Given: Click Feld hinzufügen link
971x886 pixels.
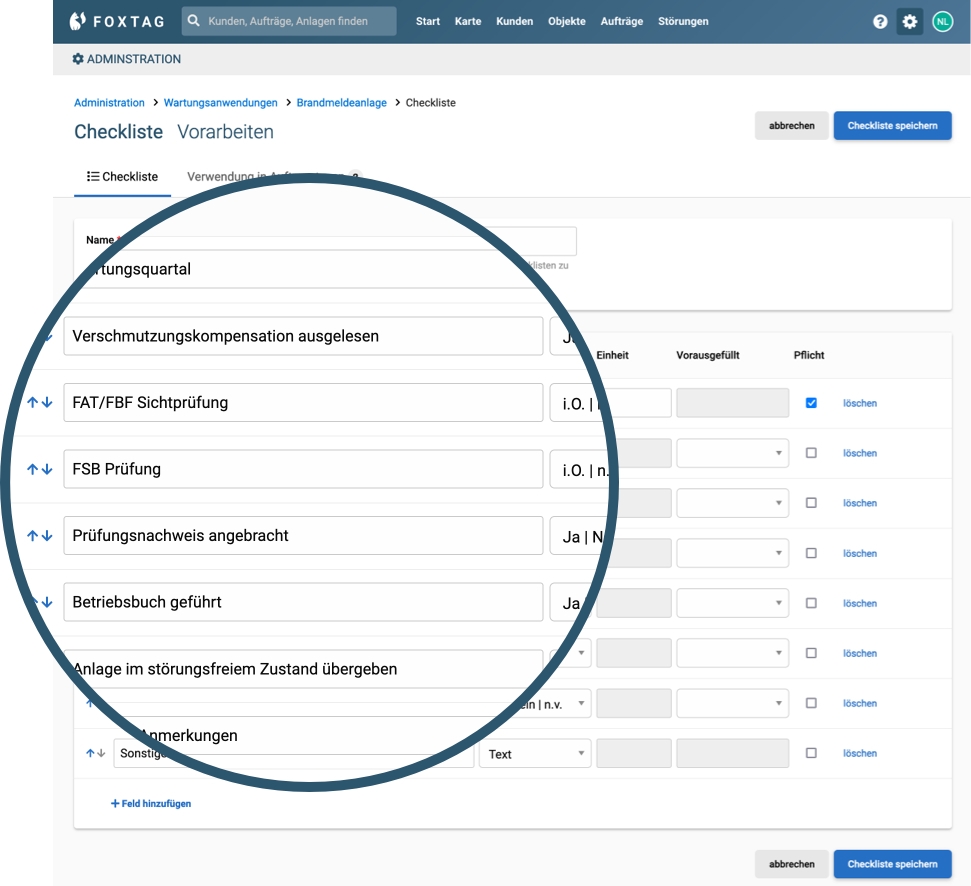Looking at the screenshot, I should click(x=151, y=803).
